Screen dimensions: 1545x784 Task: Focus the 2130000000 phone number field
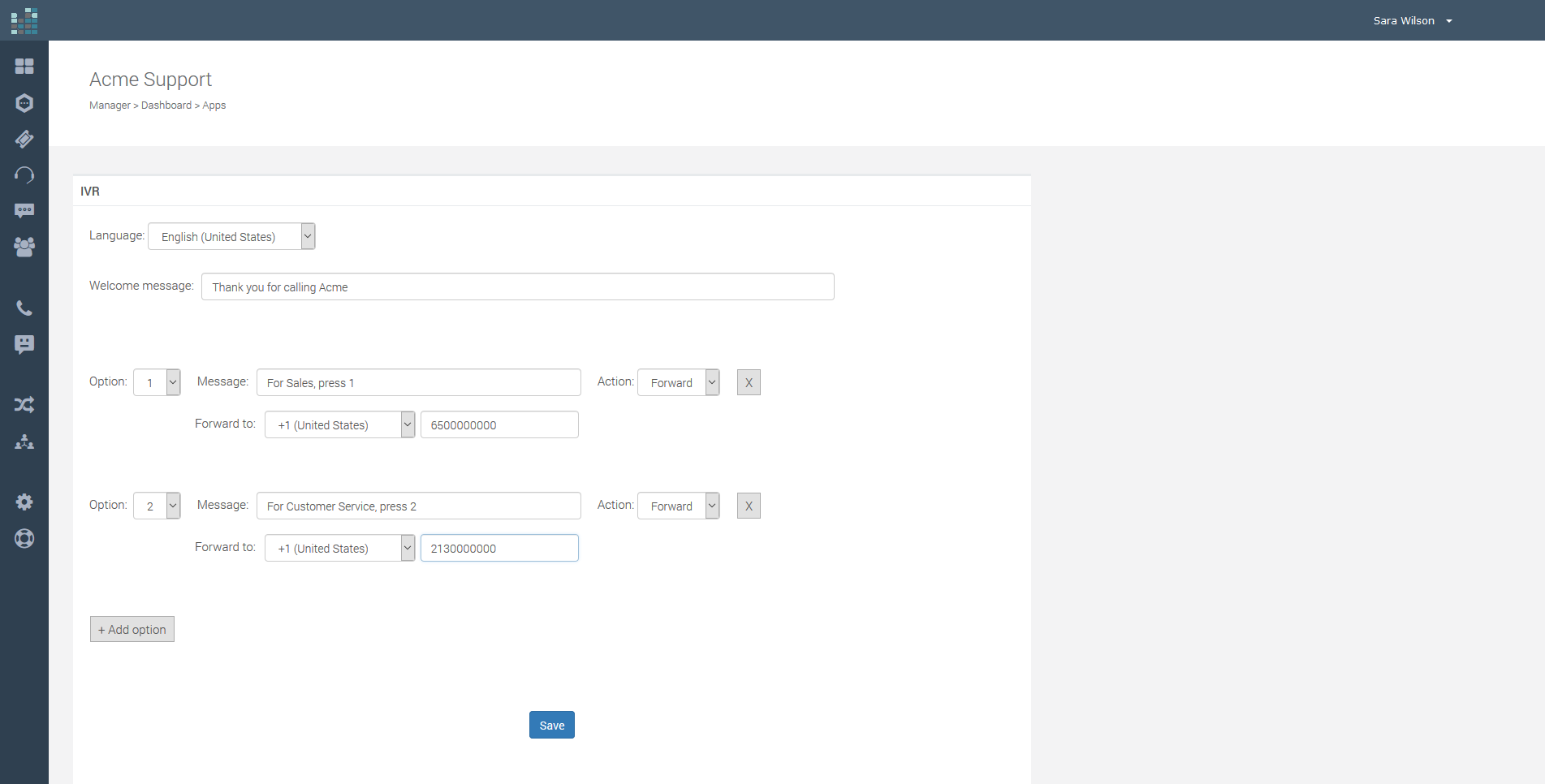pyautogui.click(x=499, y=548)
